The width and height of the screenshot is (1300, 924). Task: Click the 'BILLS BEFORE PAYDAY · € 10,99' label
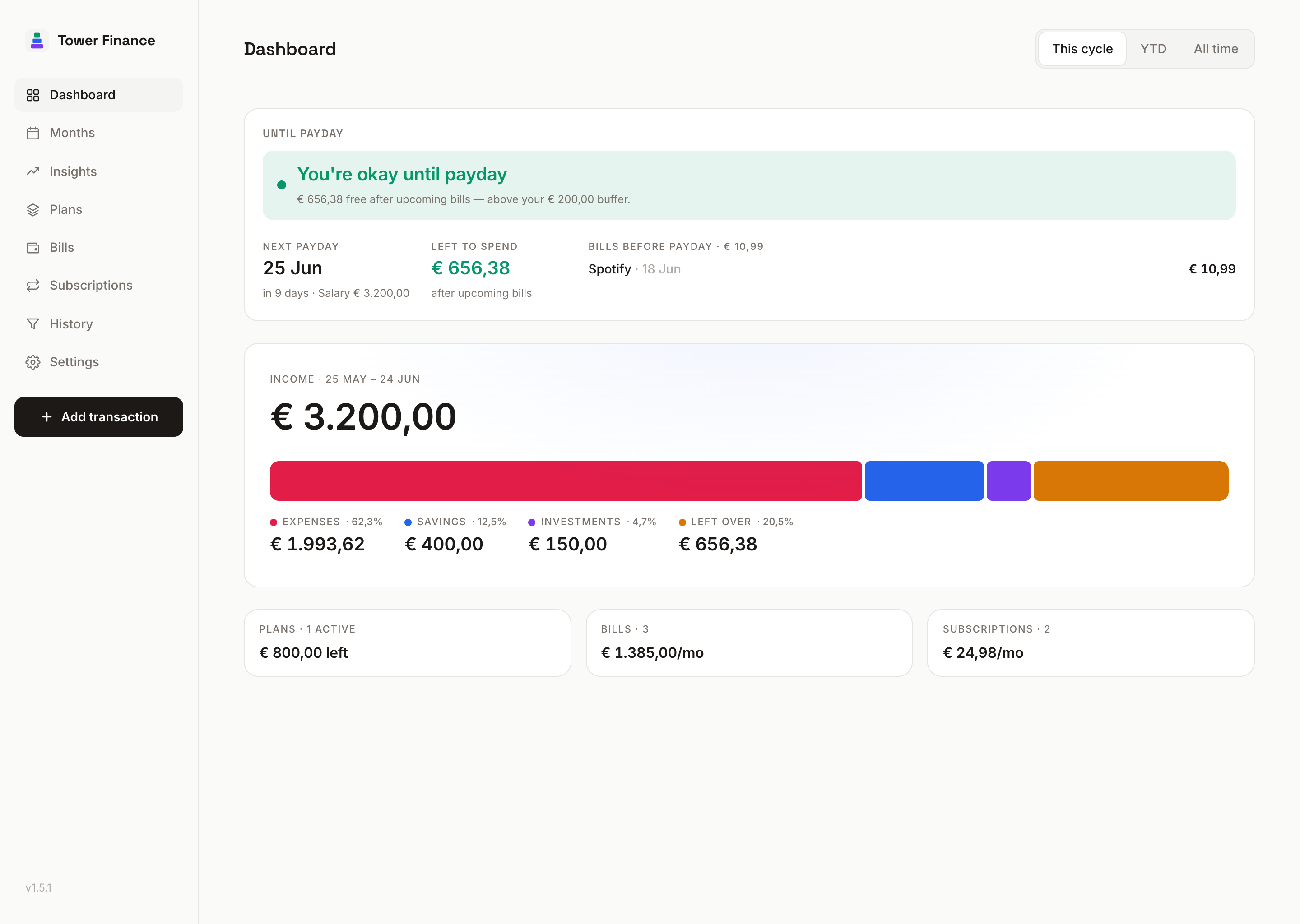point(676,246)
